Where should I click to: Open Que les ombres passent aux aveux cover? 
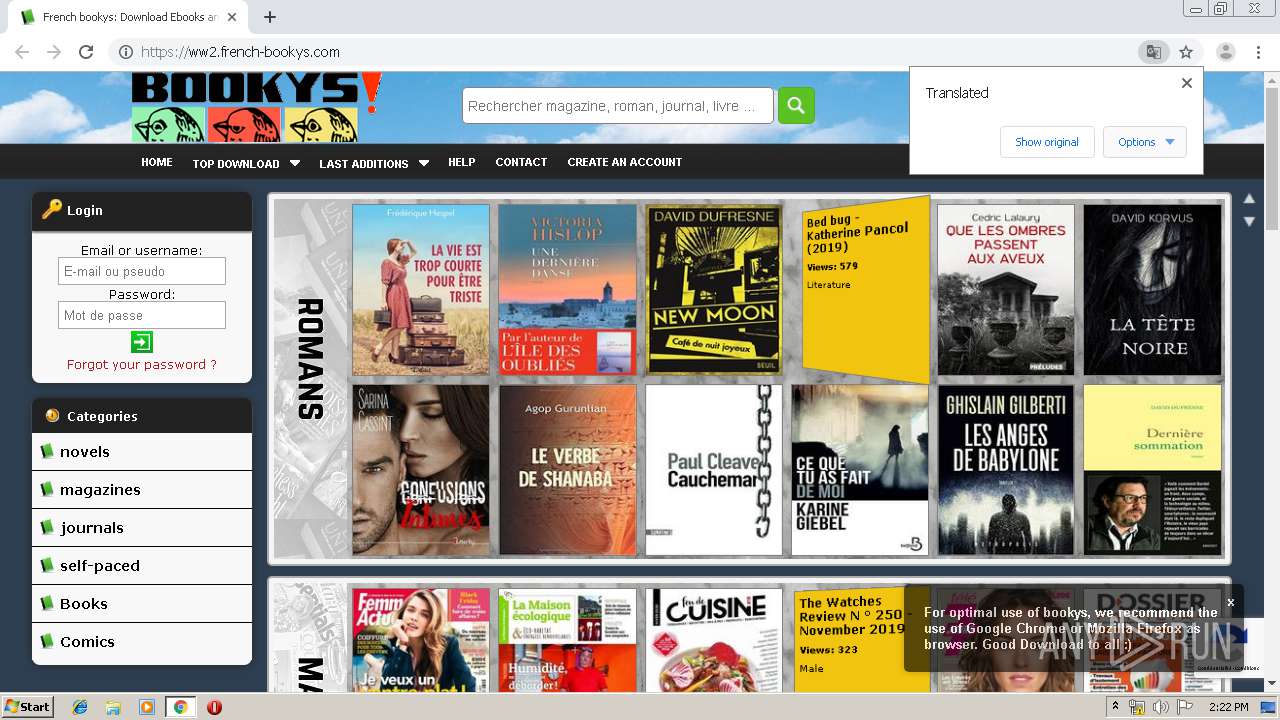1006,290
